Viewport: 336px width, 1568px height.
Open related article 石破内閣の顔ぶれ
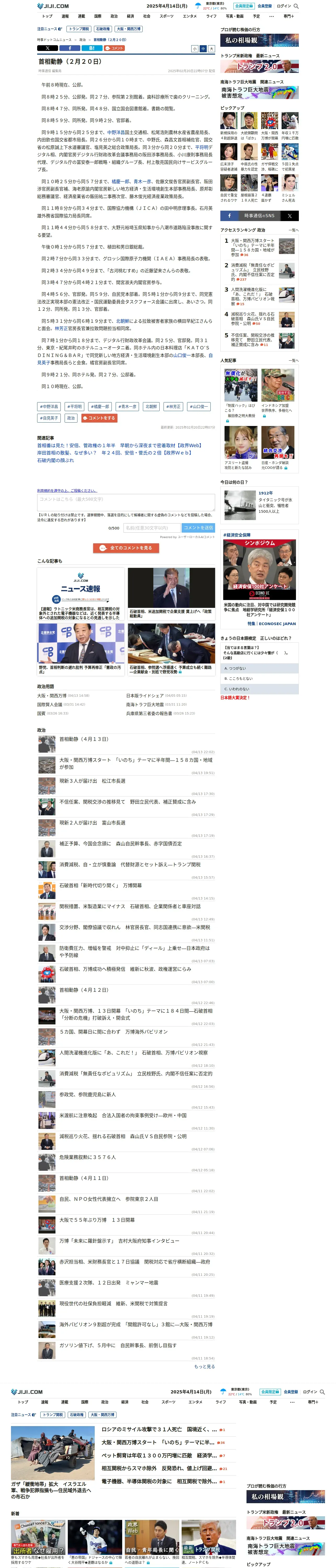coord(55,460)
